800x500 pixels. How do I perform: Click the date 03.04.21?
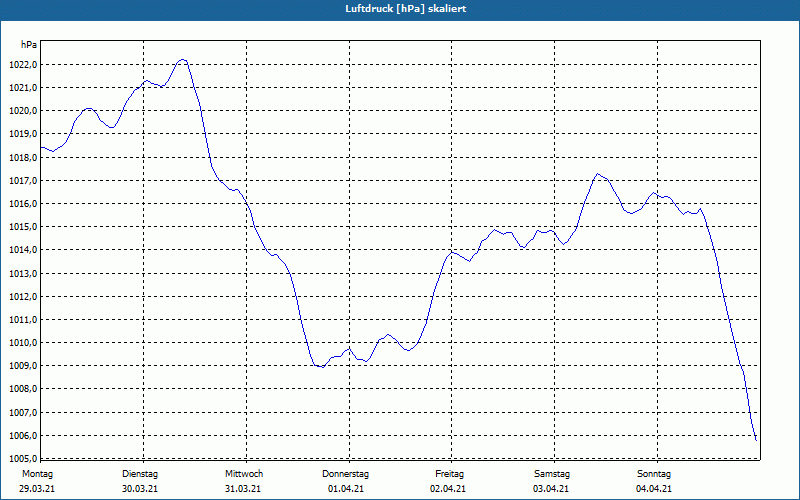(551, 489)
